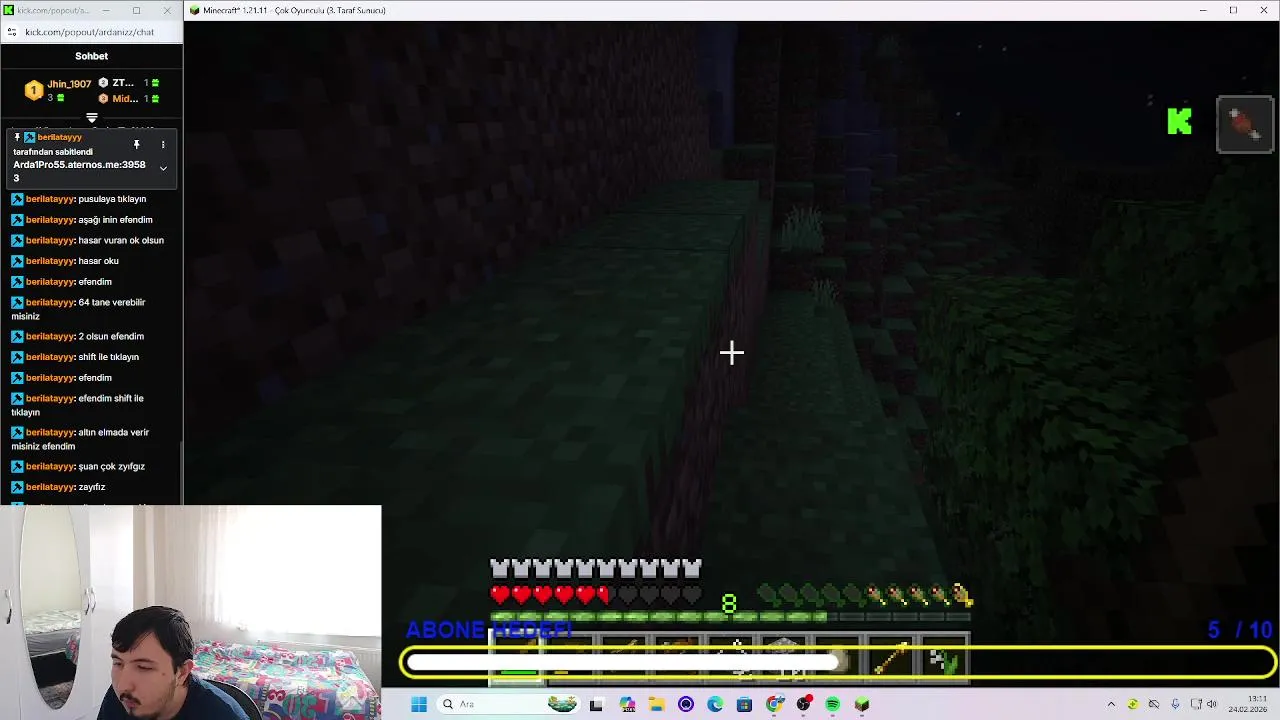Open Microsoft Store from the taskbar
1280x720 pixels.
point(744,704)
